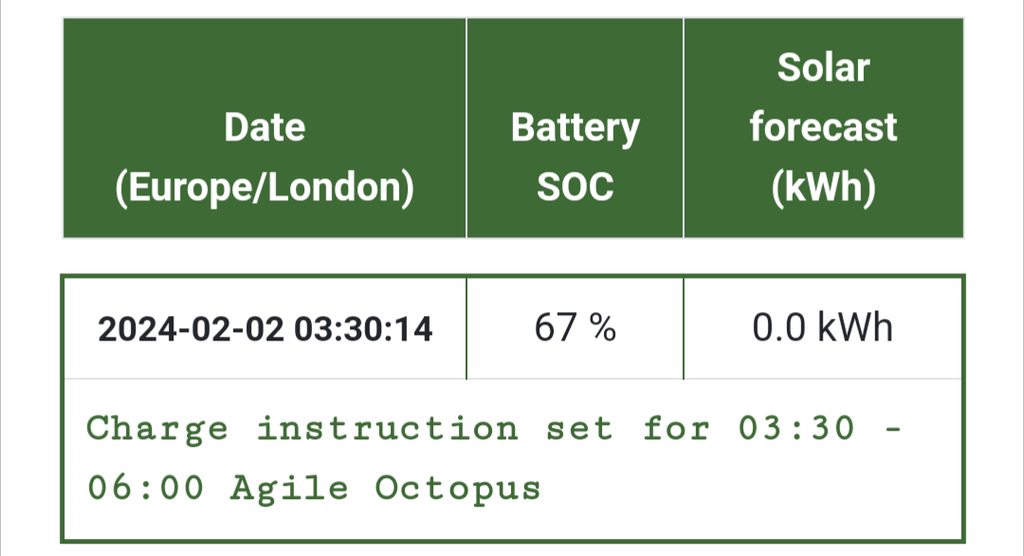The image size is (1024, 556).
Task: Click the Date (Europe/London) column header
Action: 265,158
